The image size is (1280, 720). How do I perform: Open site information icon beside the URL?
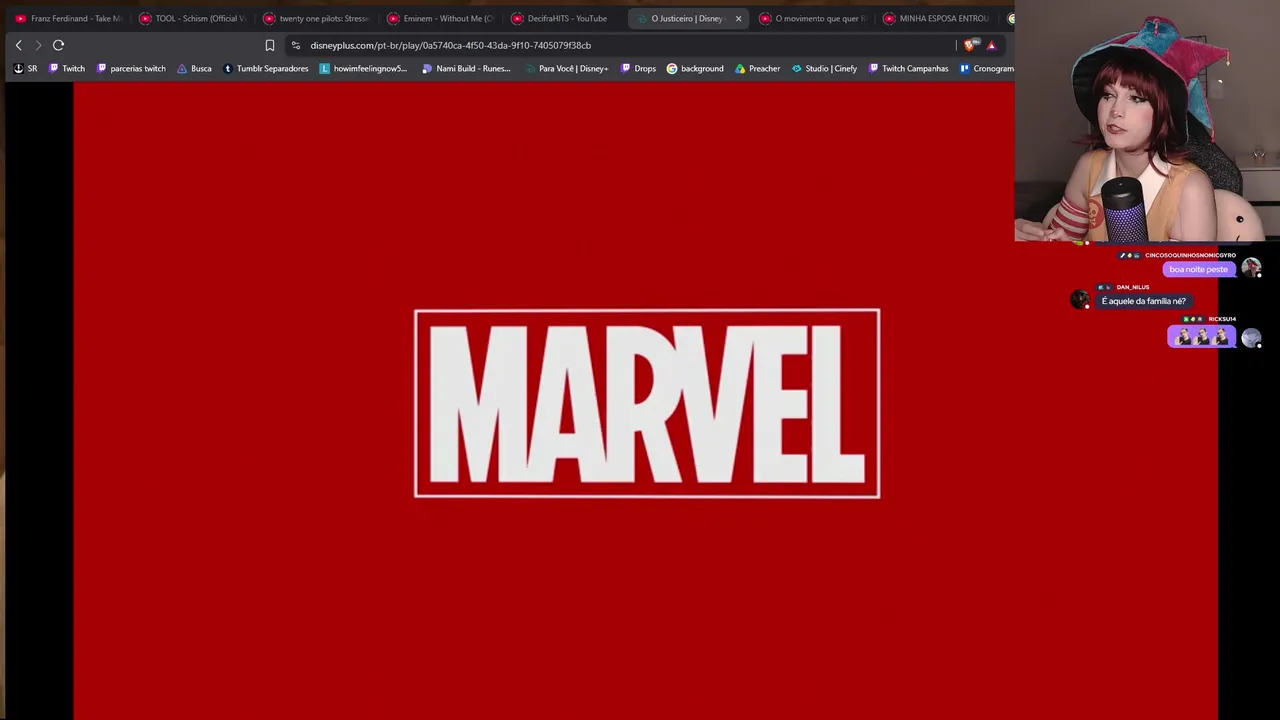(295, 45)
